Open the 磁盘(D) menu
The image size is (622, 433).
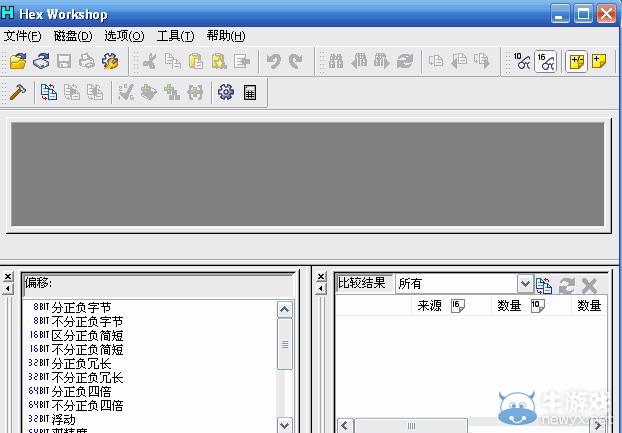(73, 36)
